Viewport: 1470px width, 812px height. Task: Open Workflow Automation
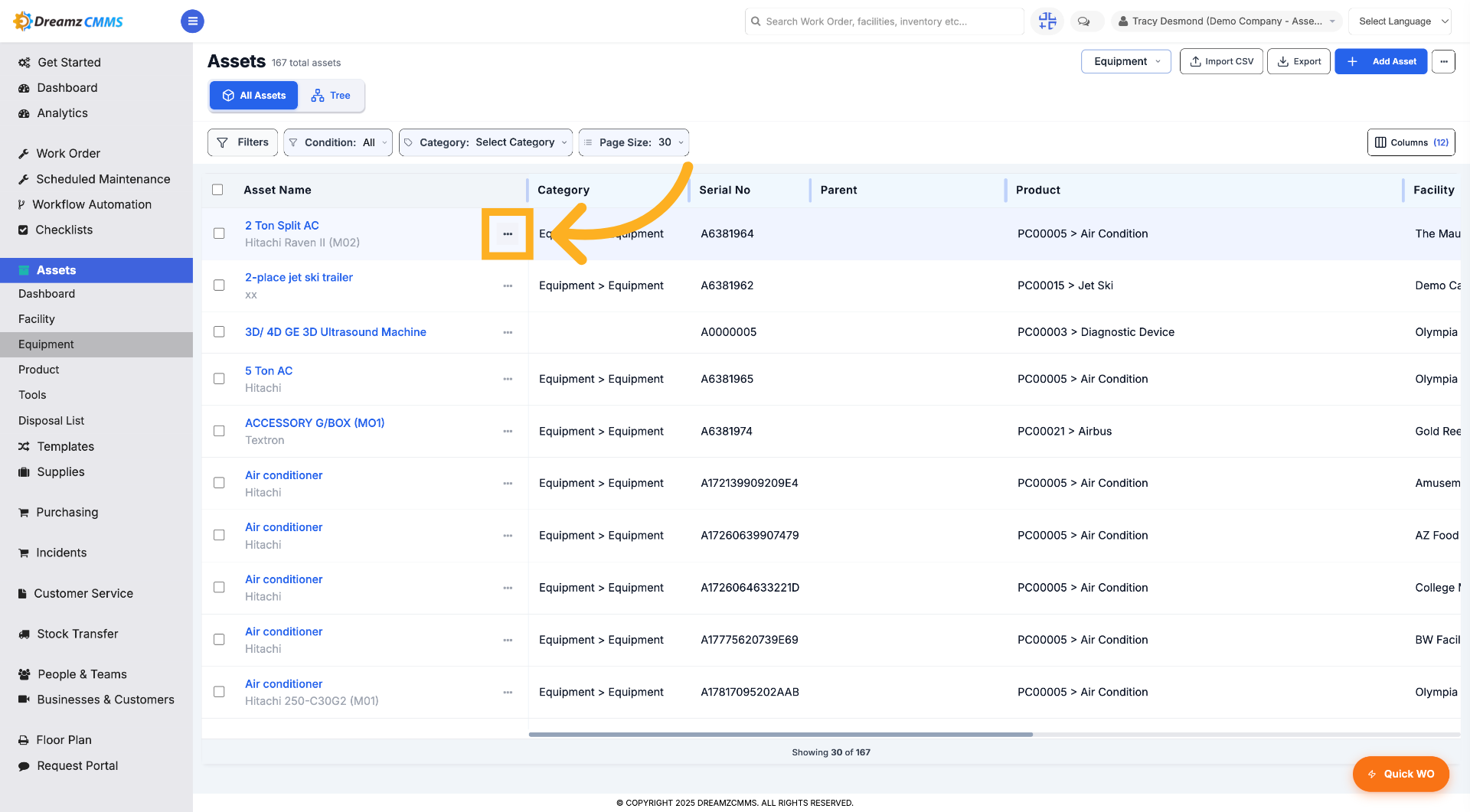(92, 204)
